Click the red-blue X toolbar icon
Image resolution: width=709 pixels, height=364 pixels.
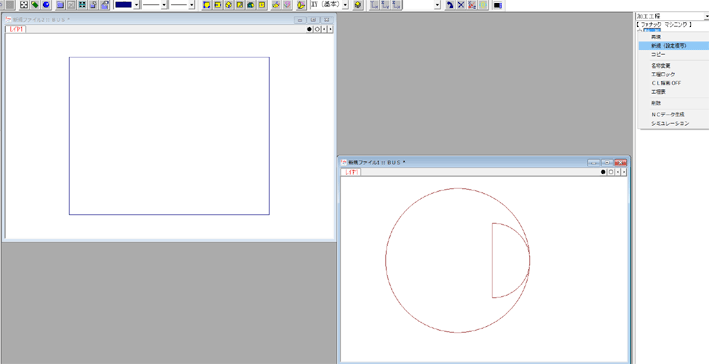tap(472, 5)
